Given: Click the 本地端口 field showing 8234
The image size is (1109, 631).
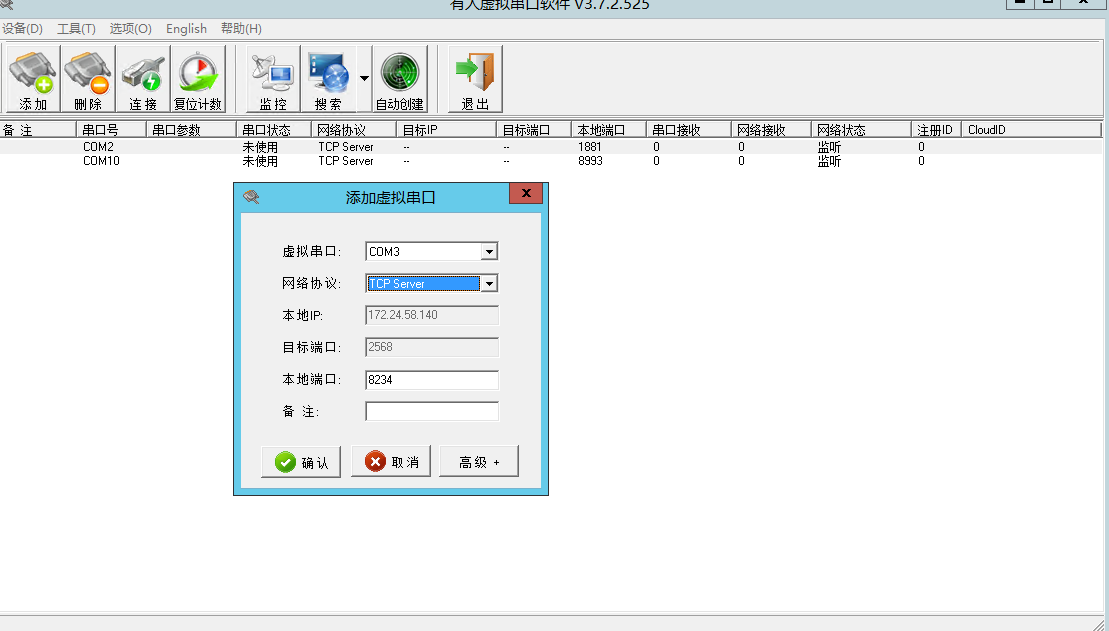Looking at the screenshot, I should pyautogui.click(x=431, y=380).
